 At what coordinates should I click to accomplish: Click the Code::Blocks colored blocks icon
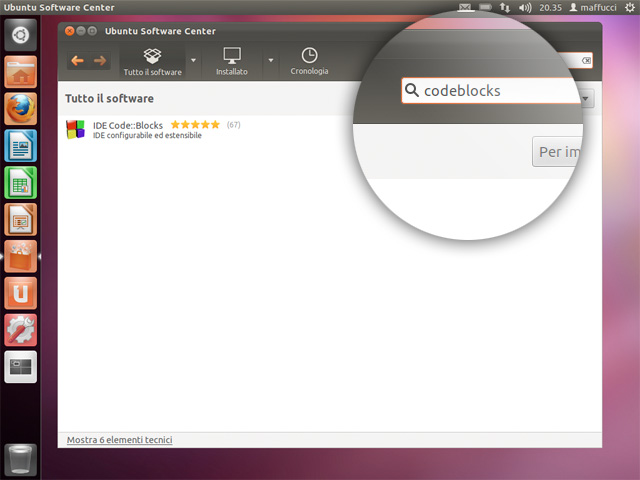(75, 130)
